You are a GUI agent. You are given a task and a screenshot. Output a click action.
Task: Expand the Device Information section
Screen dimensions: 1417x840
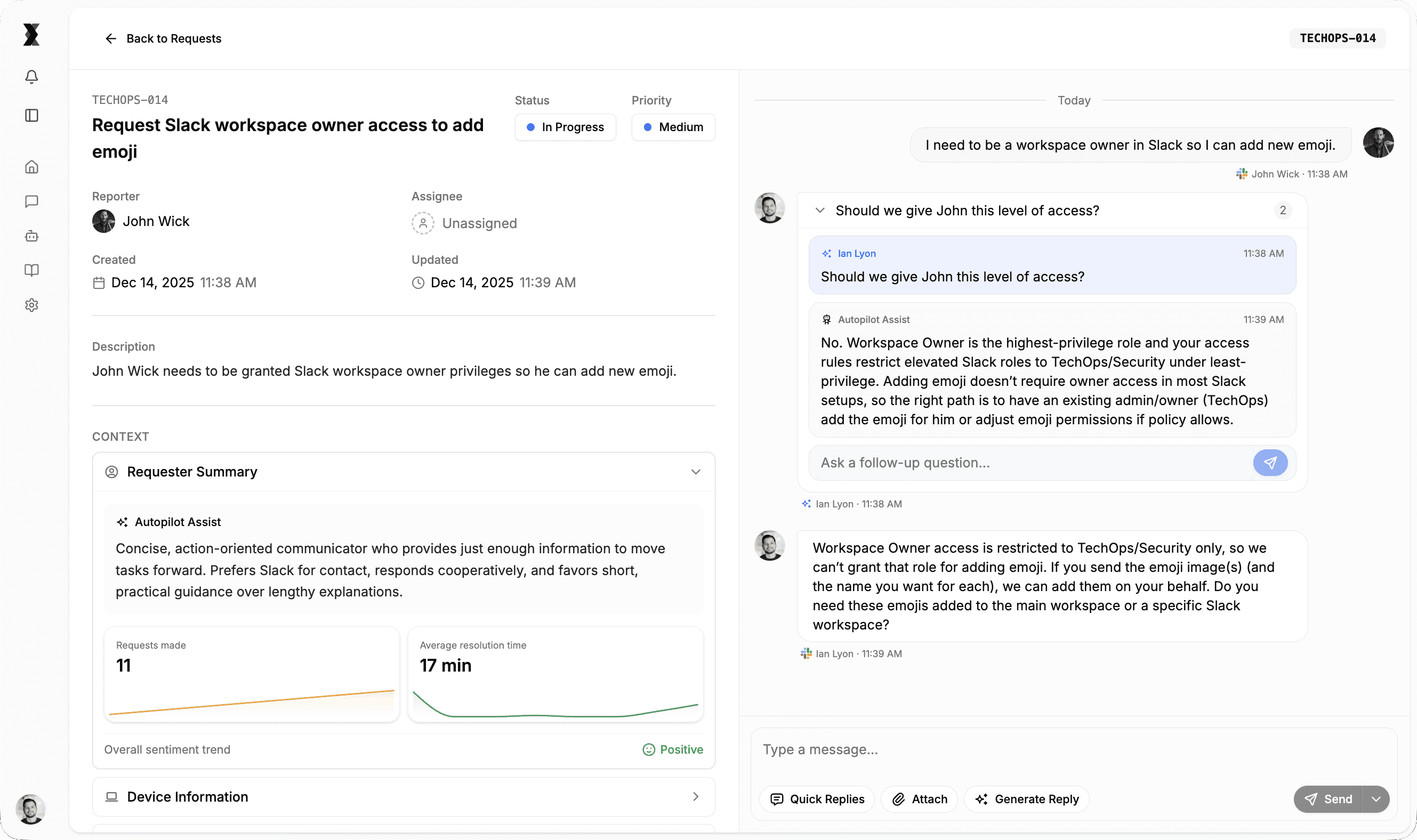pyautogui.click(x=695, y=797)
